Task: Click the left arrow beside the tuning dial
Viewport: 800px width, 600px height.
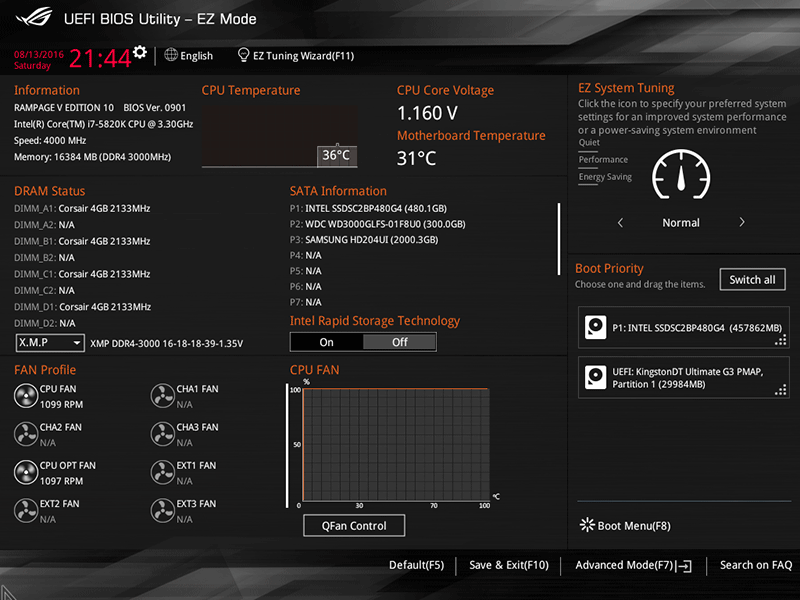Action: [619, 222]
